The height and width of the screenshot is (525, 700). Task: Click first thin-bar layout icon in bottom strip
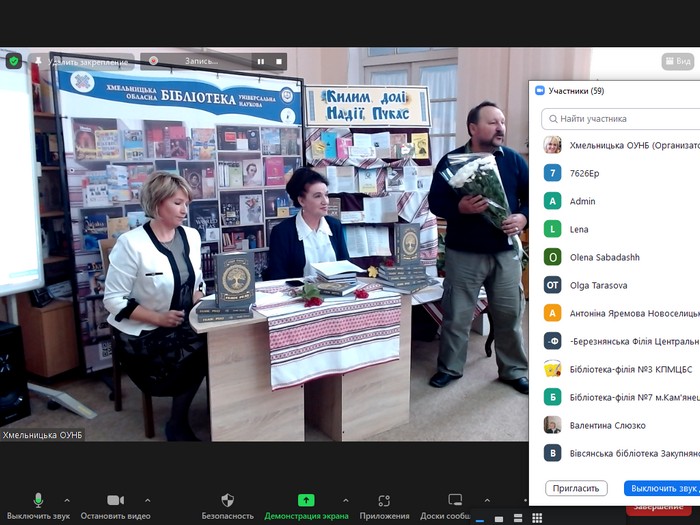[480, 519]
